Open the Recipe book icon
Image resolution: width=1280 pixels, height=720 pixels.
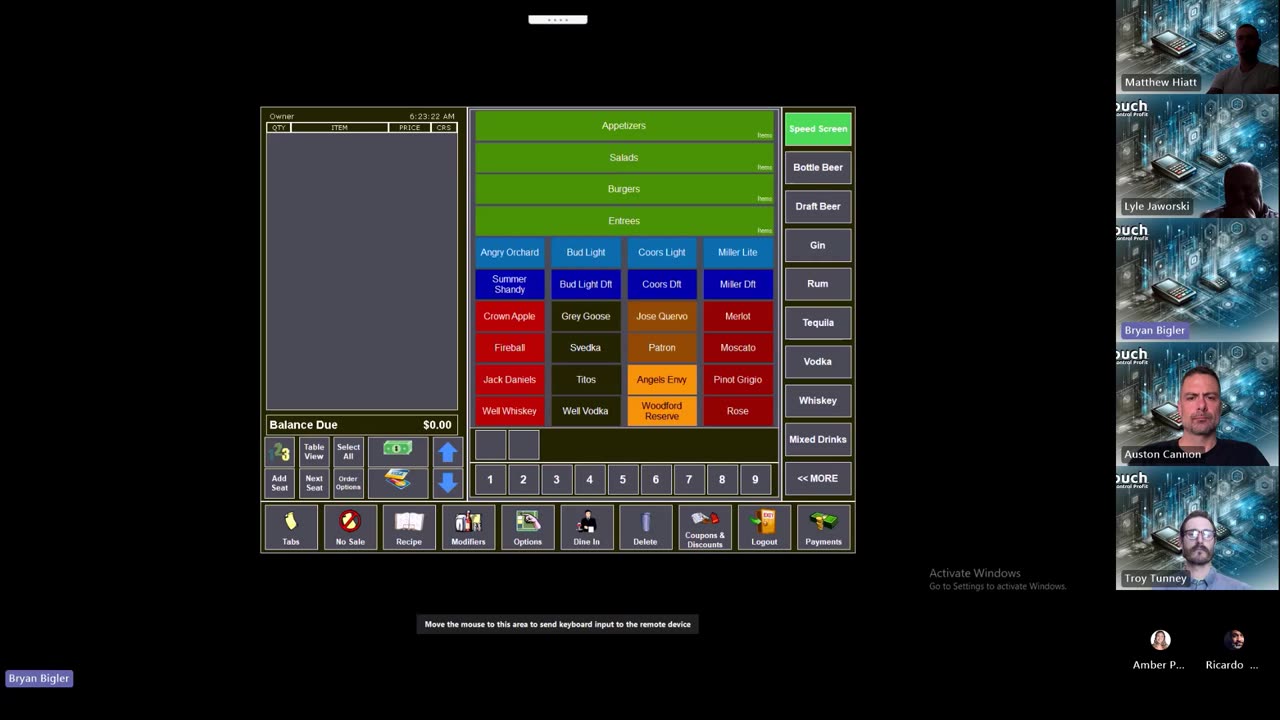[409, 527]
